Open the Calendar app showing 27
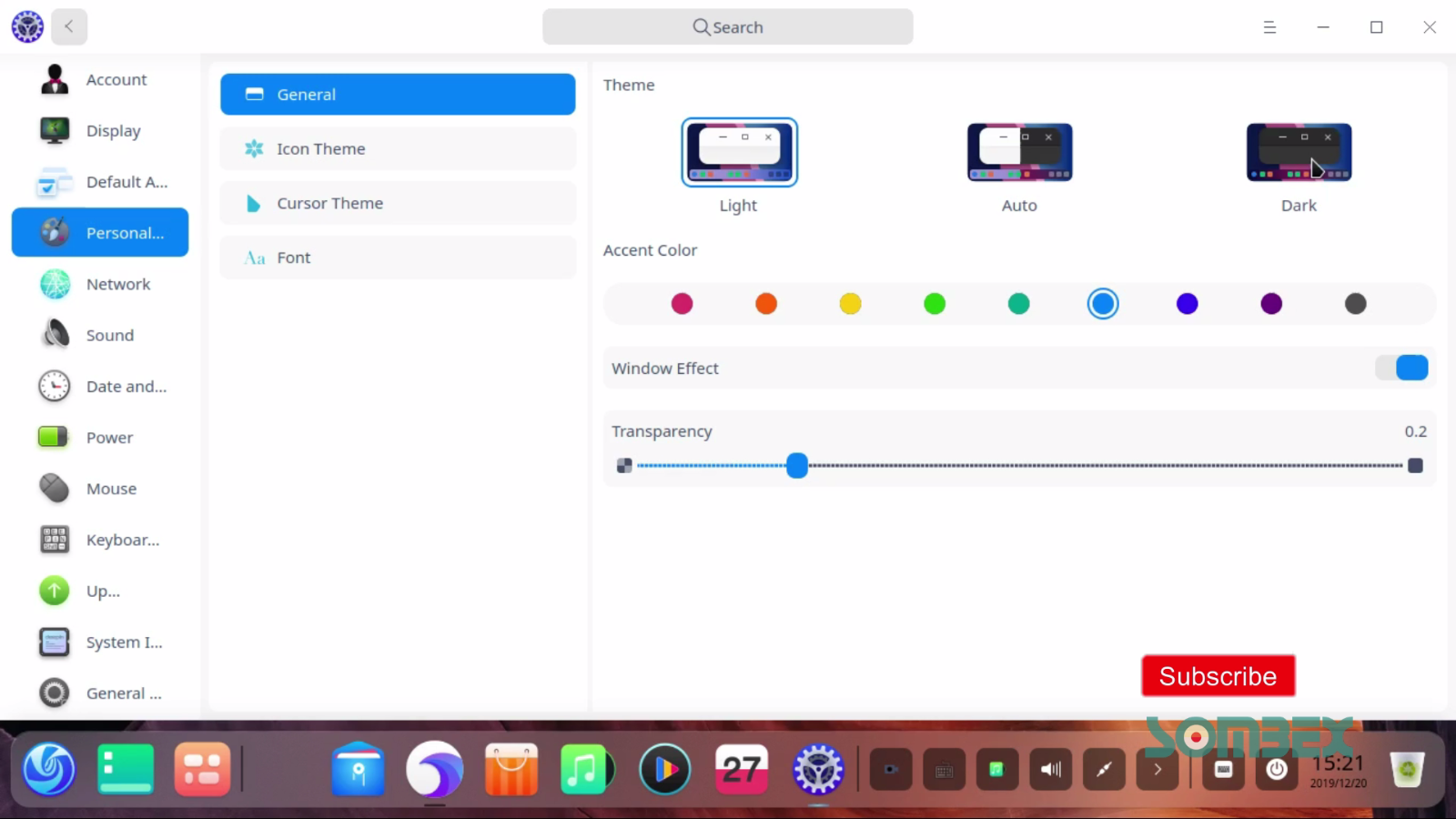This screenshot has width=1456, height=819. [740, 769]
